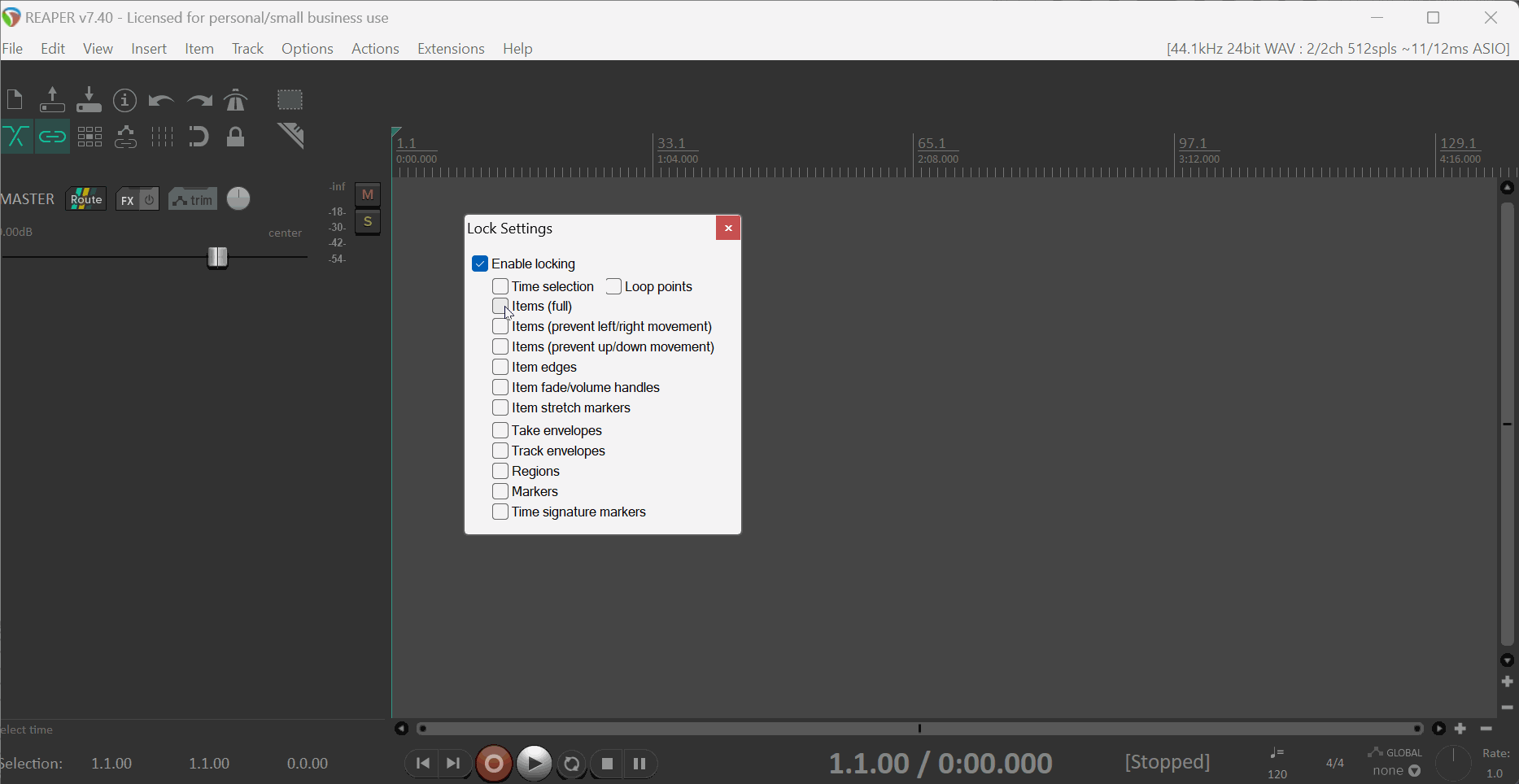Click the Undo arrow icon
Viewport: 1519px width, 784px height.
161,101
